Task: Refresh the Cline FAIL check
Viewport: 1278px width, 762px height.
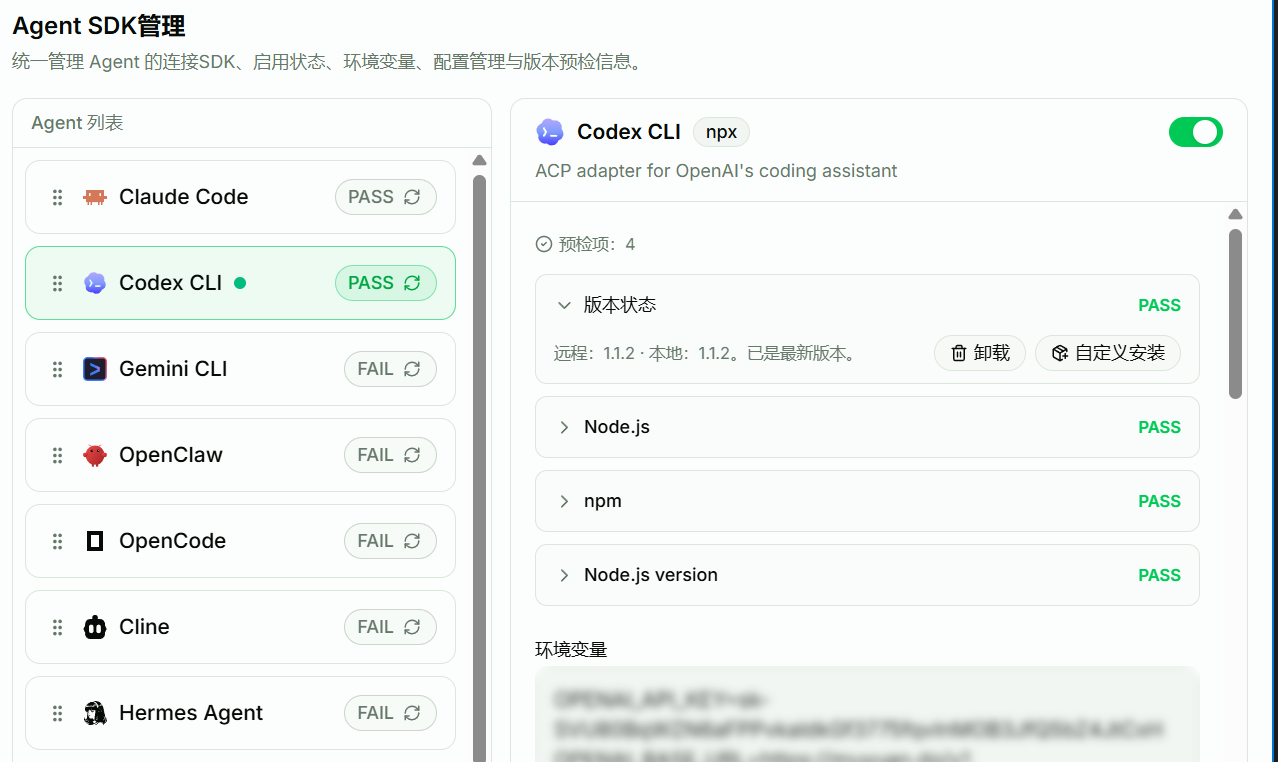Action: (x=412, y=627)
